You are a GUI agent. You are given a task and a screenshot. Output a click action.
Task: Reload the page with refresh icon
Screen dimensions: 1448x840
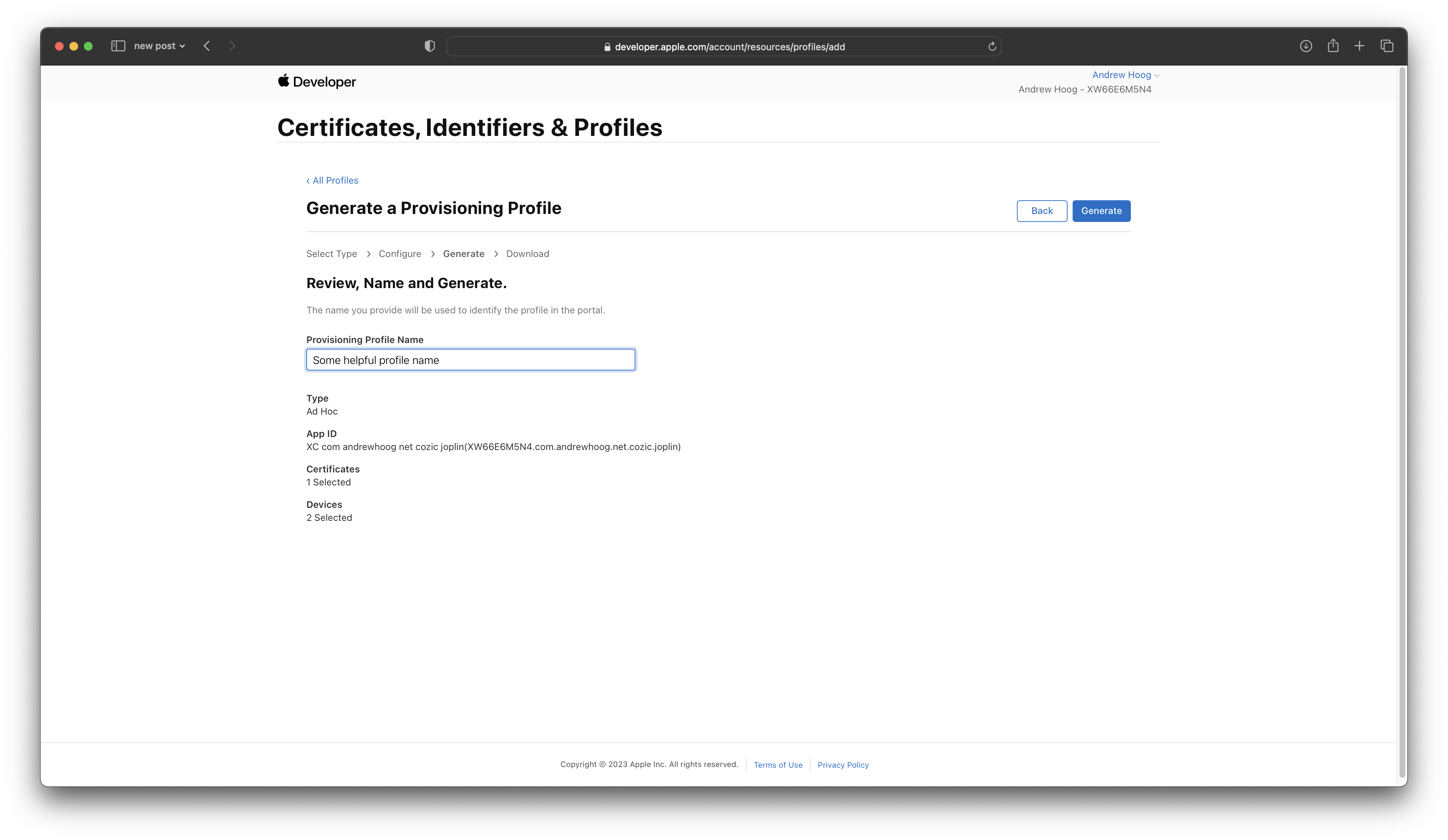992,47
